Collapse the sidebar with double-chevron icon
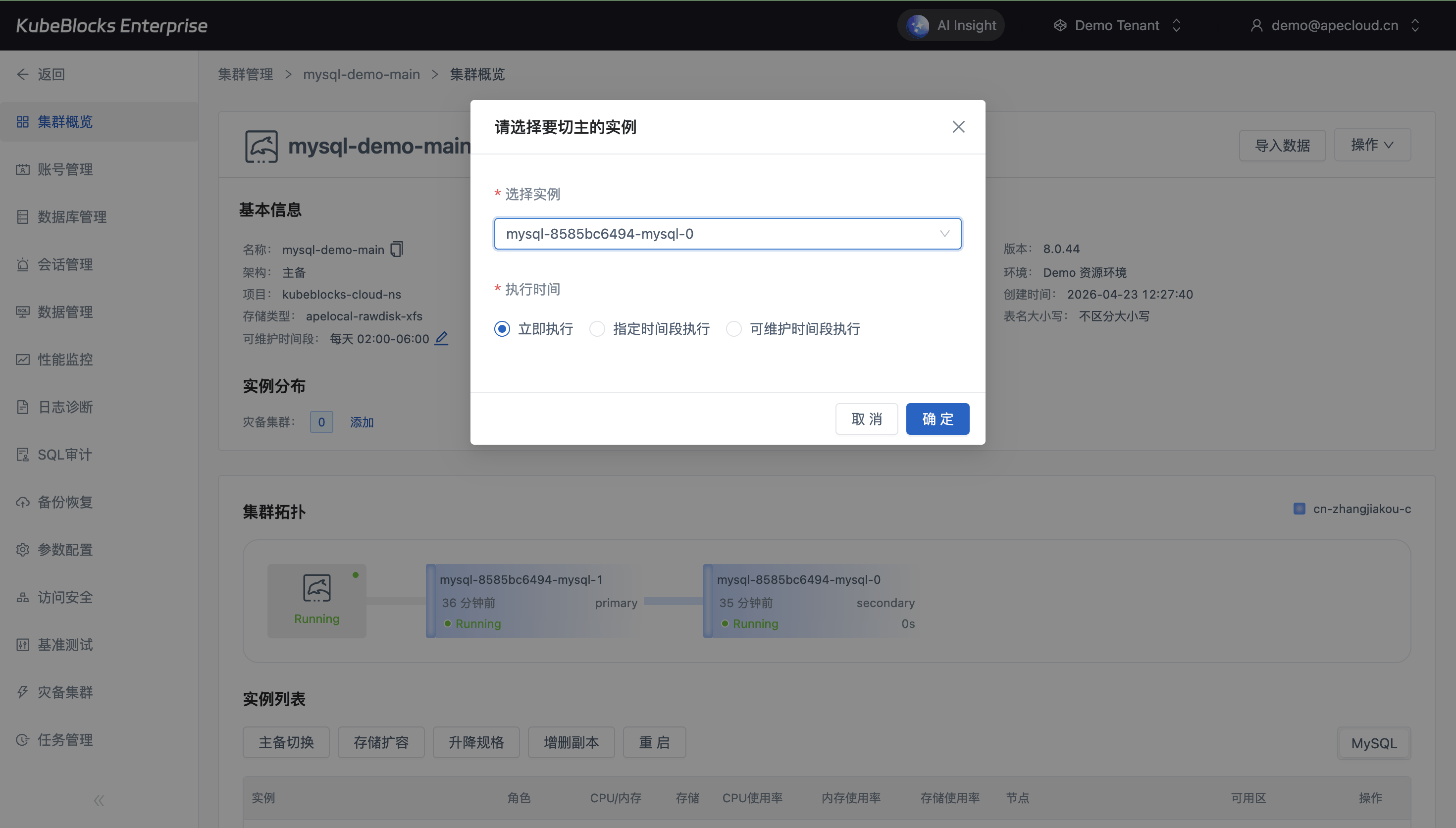Viewport: 1456px width, 828px height. pyautogui.click(x=99, y=801)
